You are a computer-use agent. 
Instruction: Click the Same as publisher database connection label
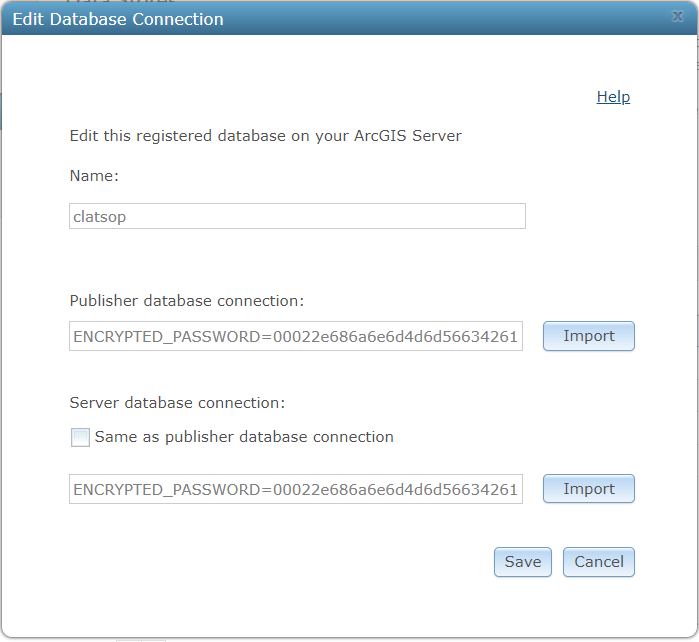[x=244, y=437]
